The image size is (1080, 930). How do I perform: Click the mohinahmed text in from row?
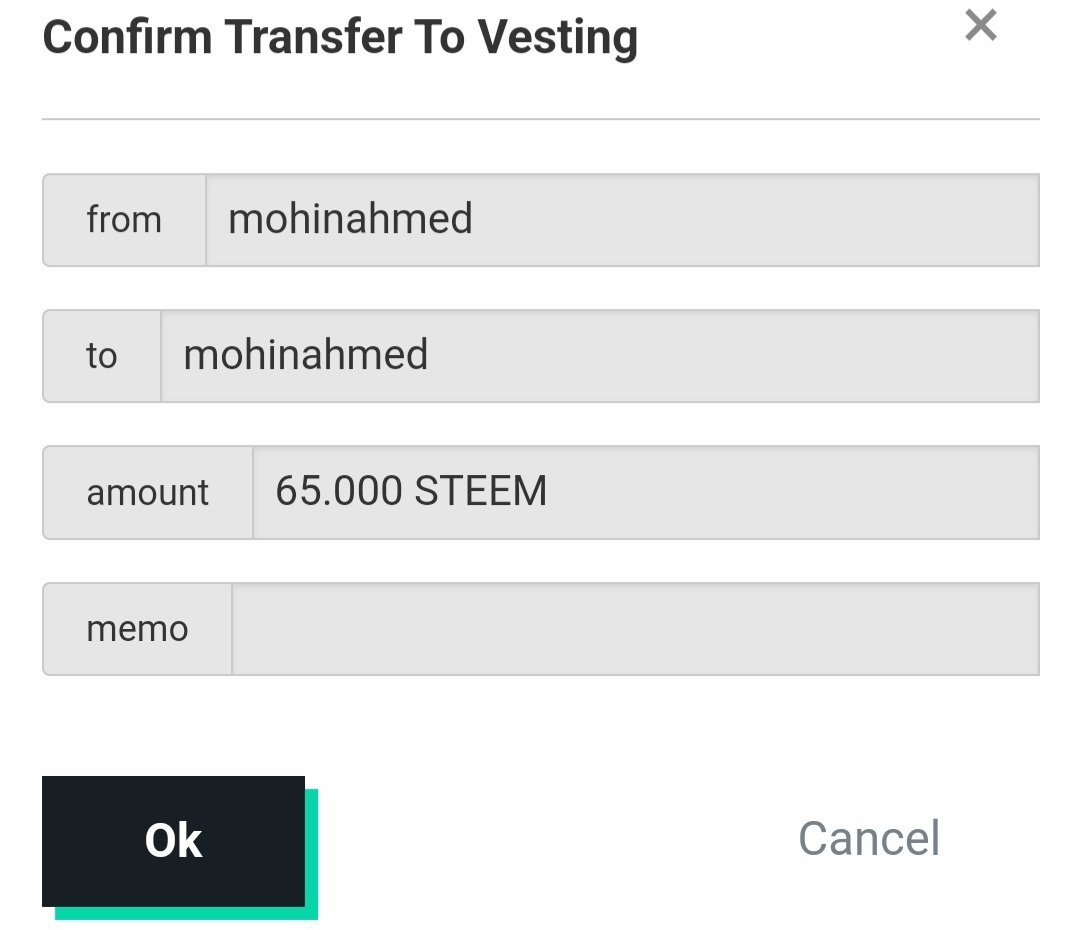click(350, 218)
